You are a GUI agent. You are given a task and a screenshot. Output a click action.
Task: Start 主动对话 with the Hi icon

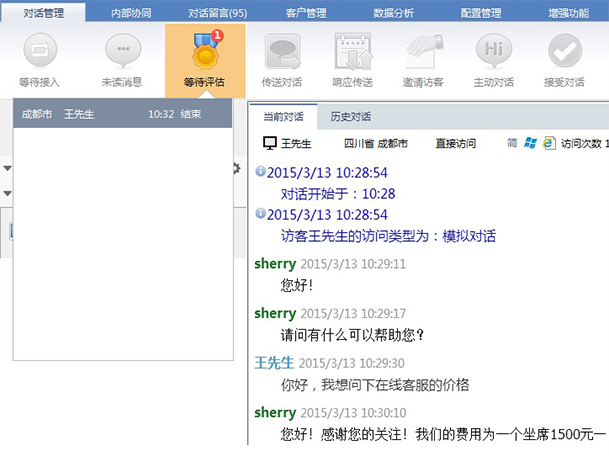point(494,52)
